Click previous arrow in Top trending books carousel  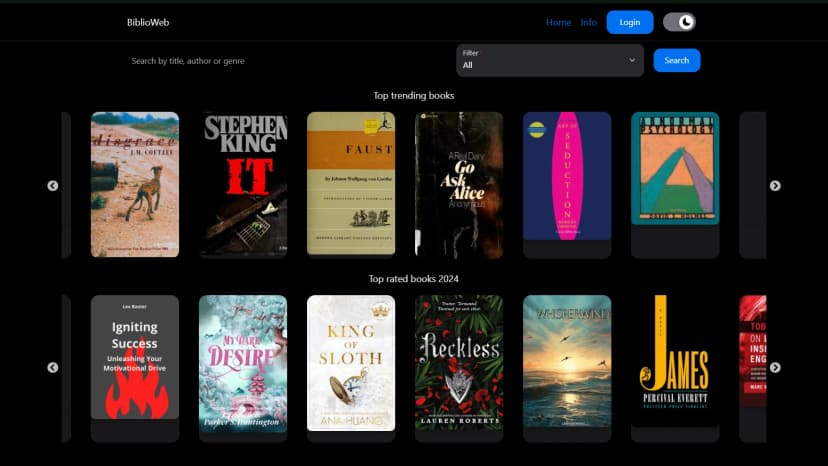[x=53, y=185]
